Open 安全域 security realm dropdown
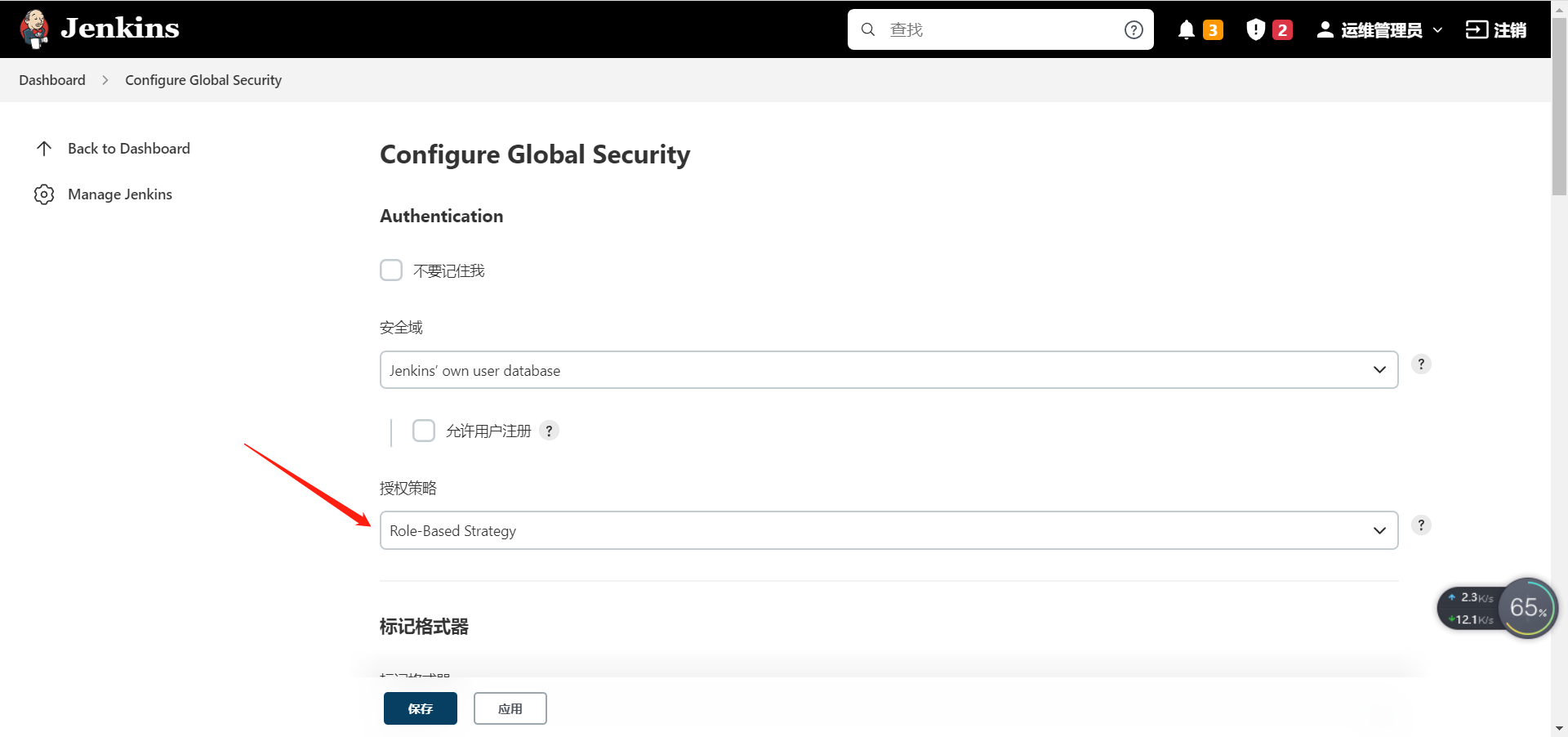The image size is (1568, 737). pos(889,370)
